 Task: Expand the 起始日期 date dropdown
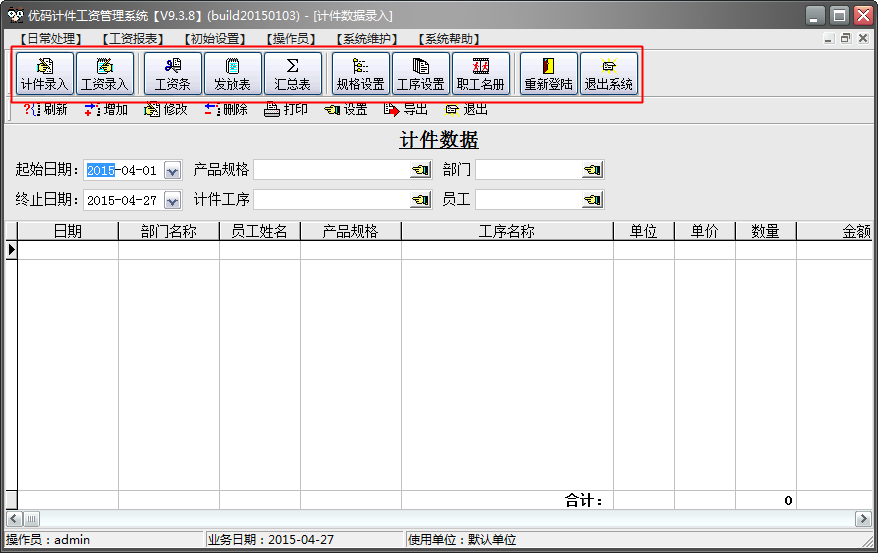[173, 171]
